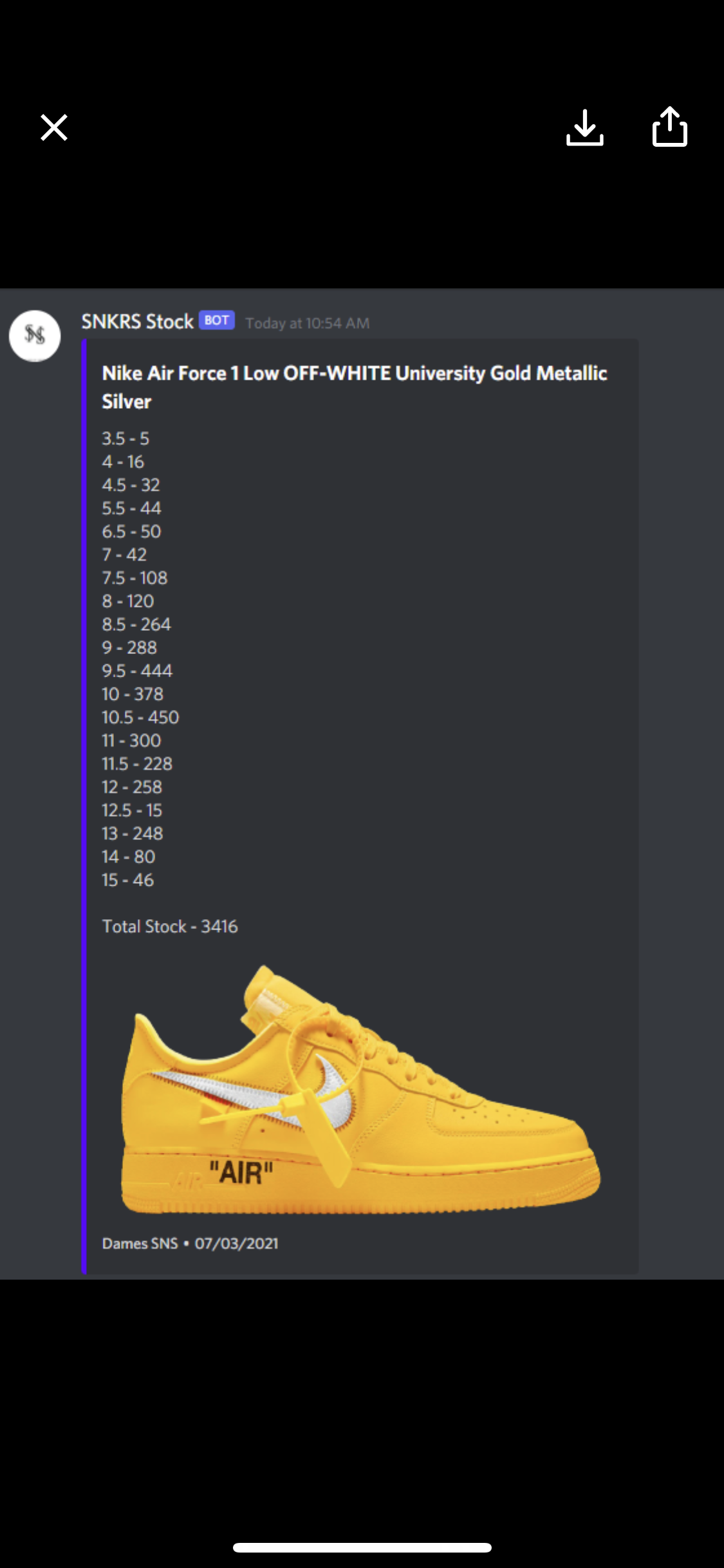This screenshot has height=1568, width=724.
Task: Tap the 'Today at 10:54 AM' timestamp
Action: pos(308,323)
